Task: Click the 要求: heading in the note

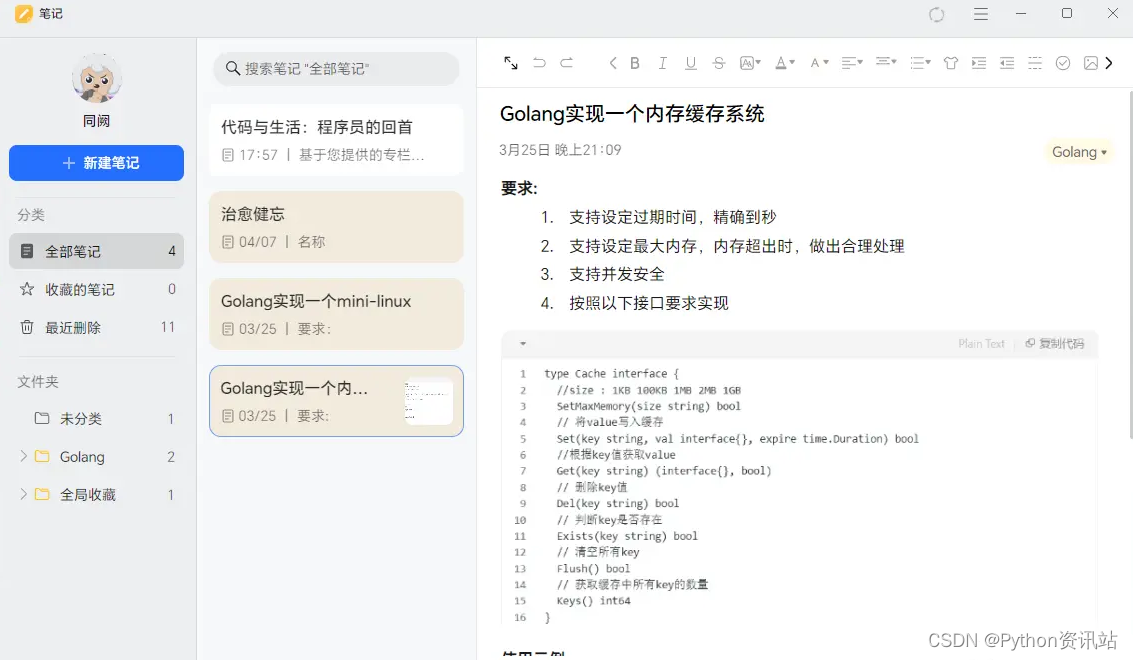Action: click(x=519, y=189)
